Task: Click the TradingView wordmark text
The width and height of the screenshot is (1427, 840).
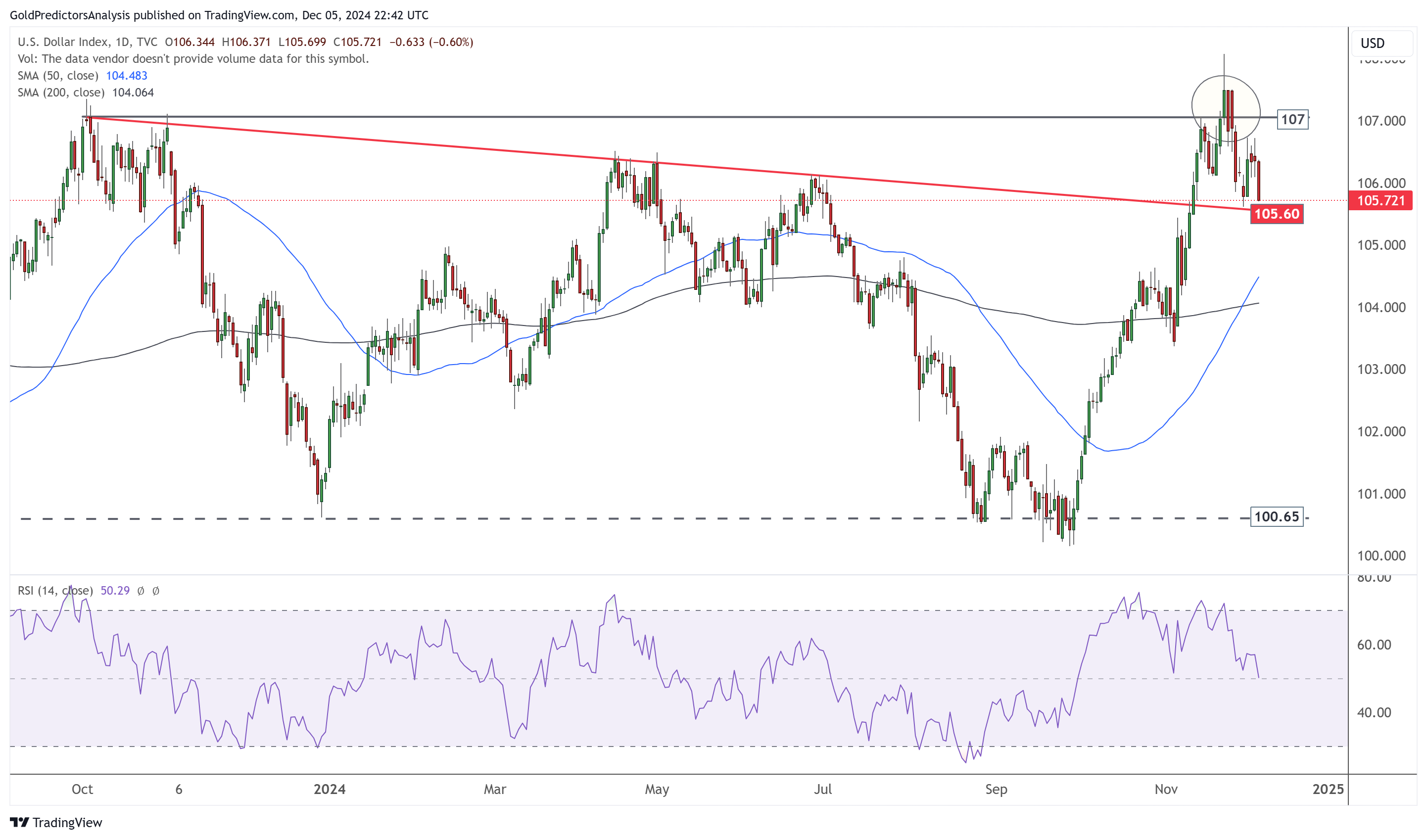Action: point(67,823)
